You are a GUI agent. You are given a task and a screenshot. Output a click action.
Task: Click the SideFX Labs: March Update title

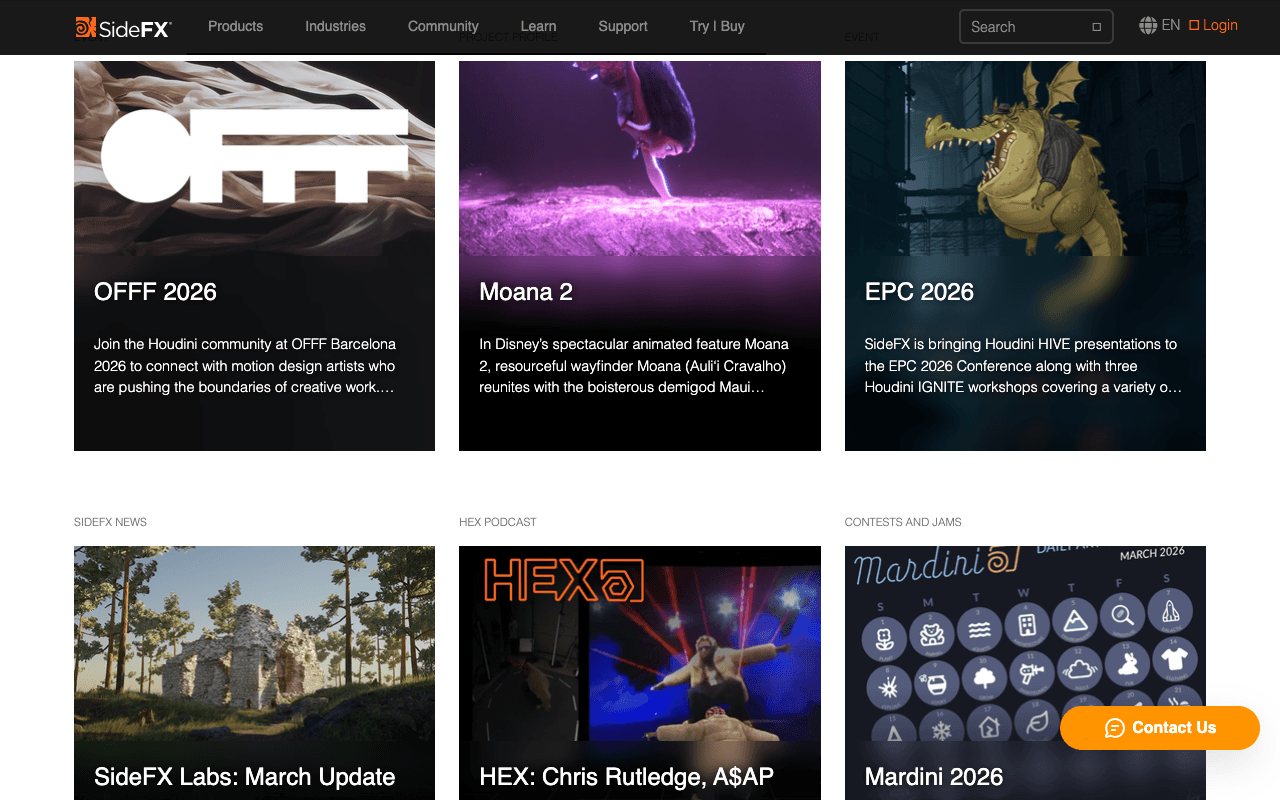point(244,777)
